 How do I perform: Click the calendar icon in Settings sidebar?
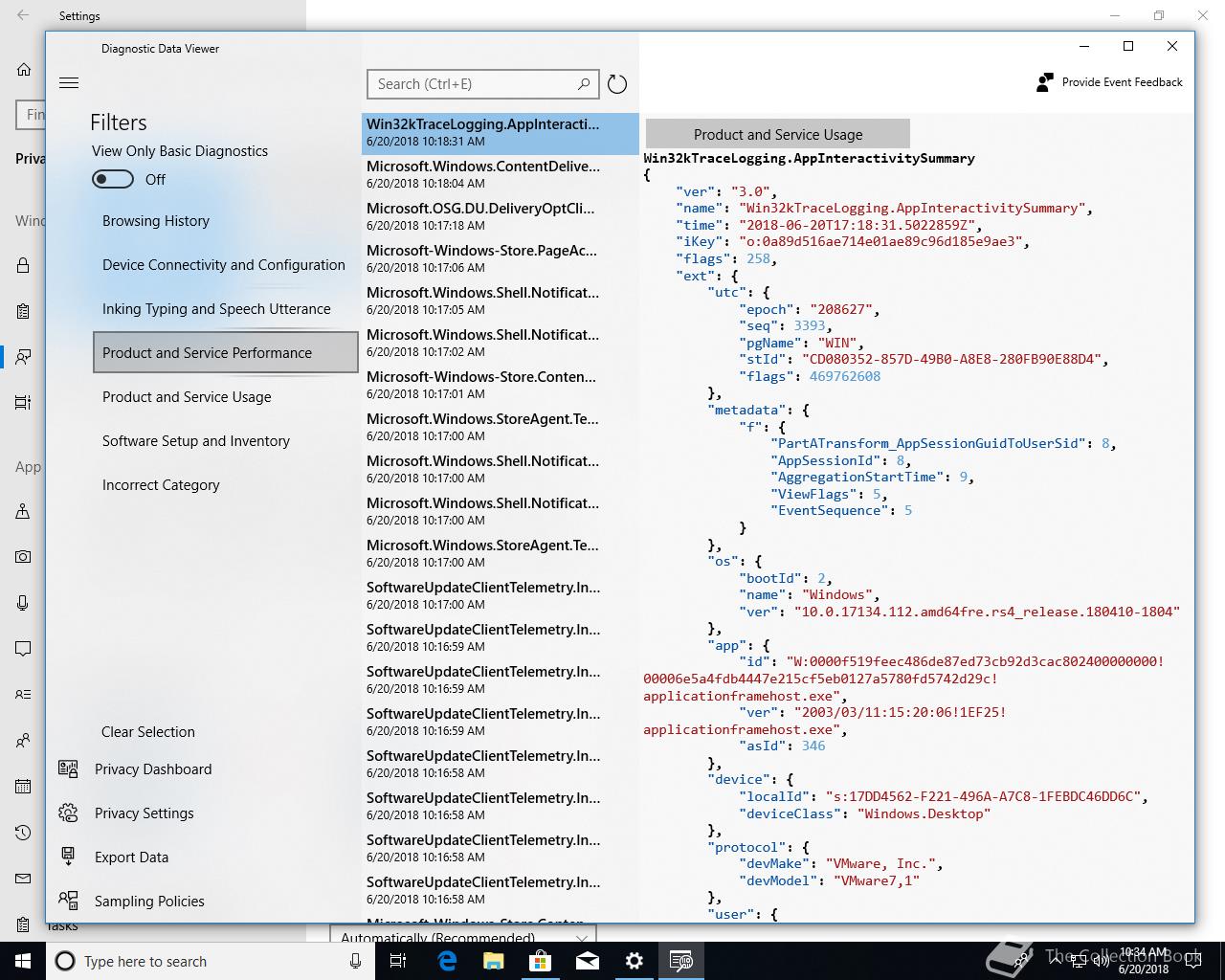pyautogui.click(x=23, y=787)
